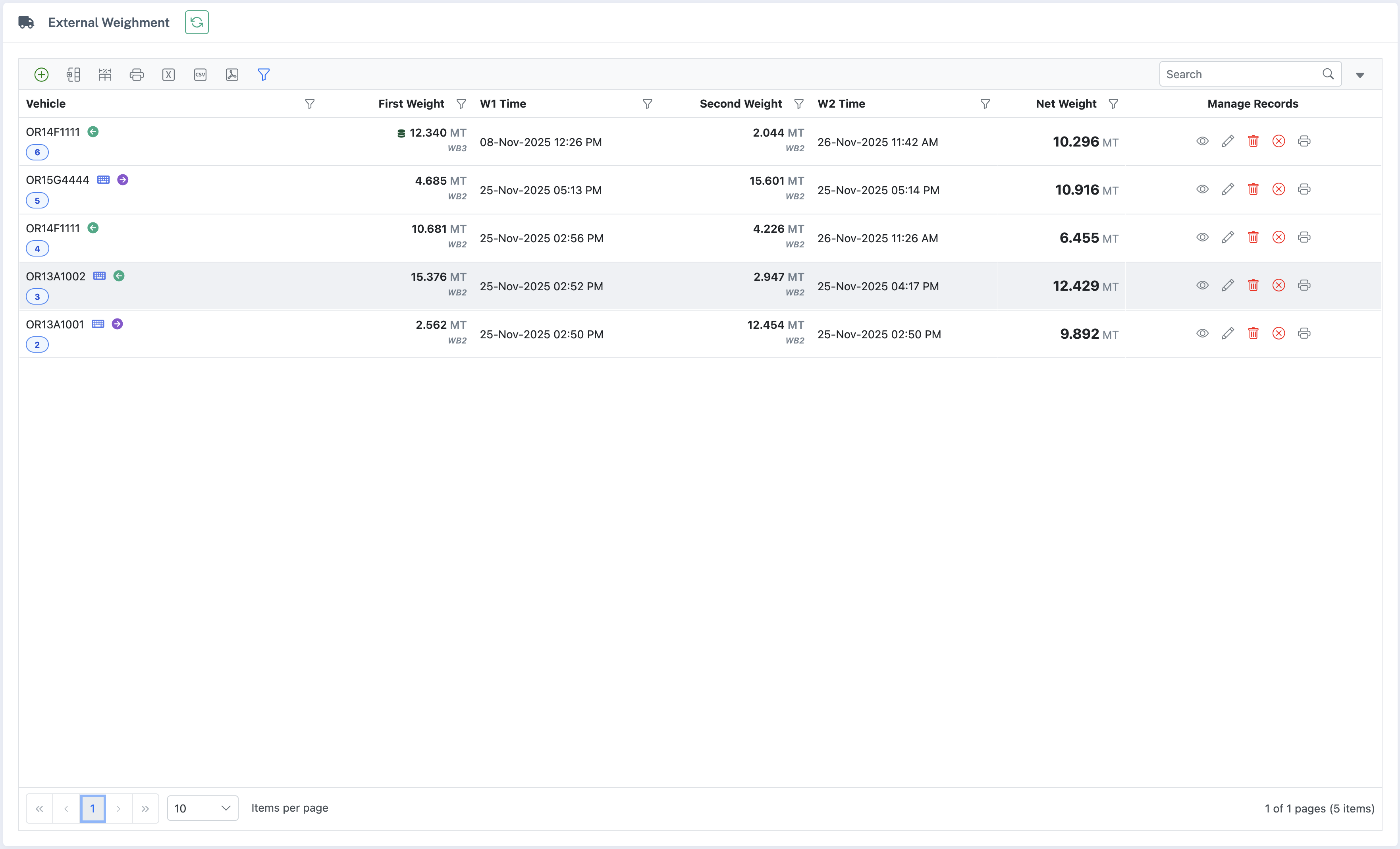The width and height of the screenshot is (1400, 849).
Task: Click the auto-fit columns width icon
Action: pos(105,74)
